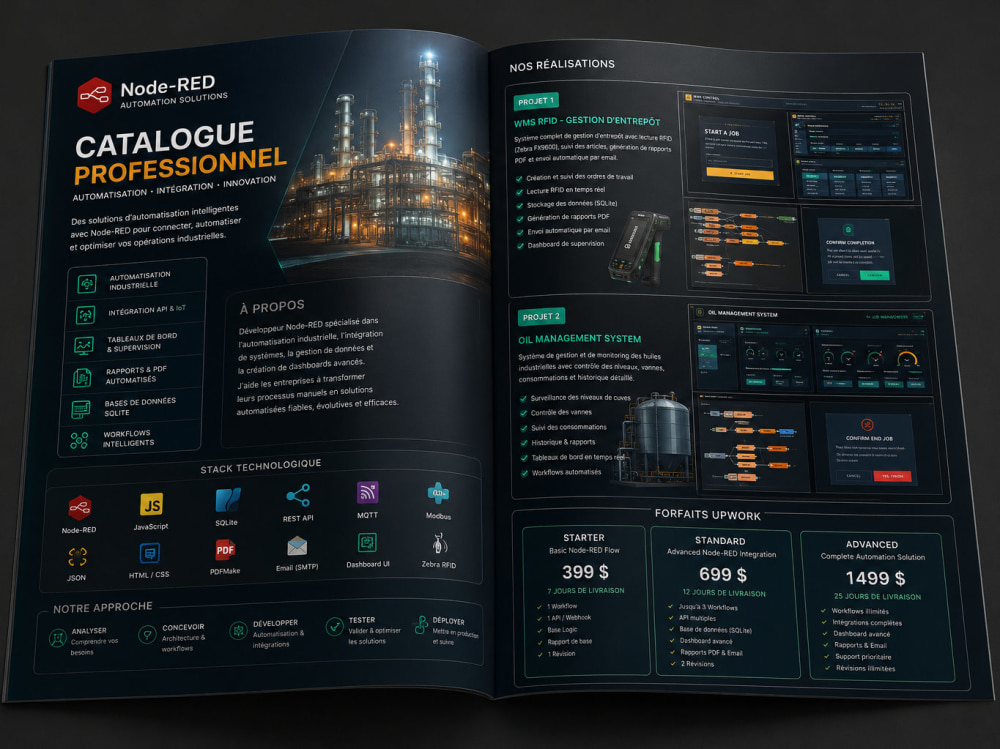Click Cancel in the Confirm Completion dialog
The height and width of the screenshot is (749, 1000).
[x=843, y=275]
